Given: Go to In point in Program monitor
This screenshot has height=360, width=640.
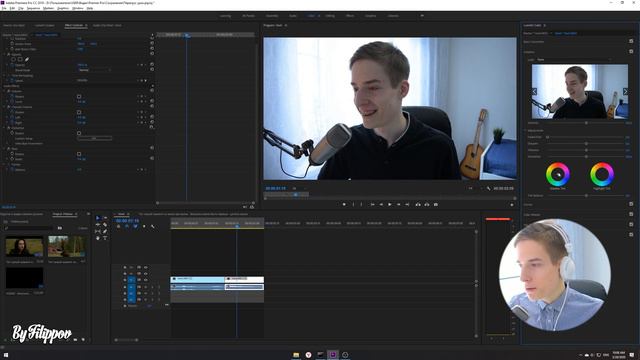Looking at the screenshot, I should pos(372,204).
